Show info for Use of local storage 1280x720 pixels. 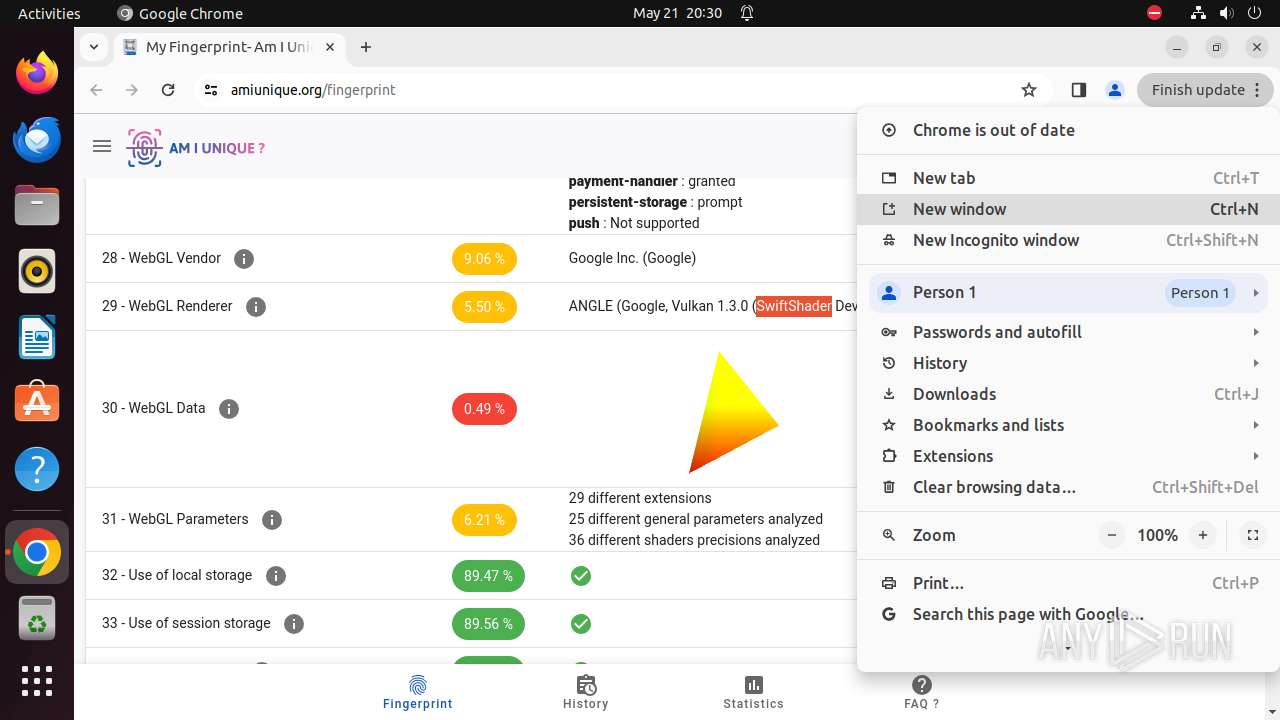tap(276, 576)
